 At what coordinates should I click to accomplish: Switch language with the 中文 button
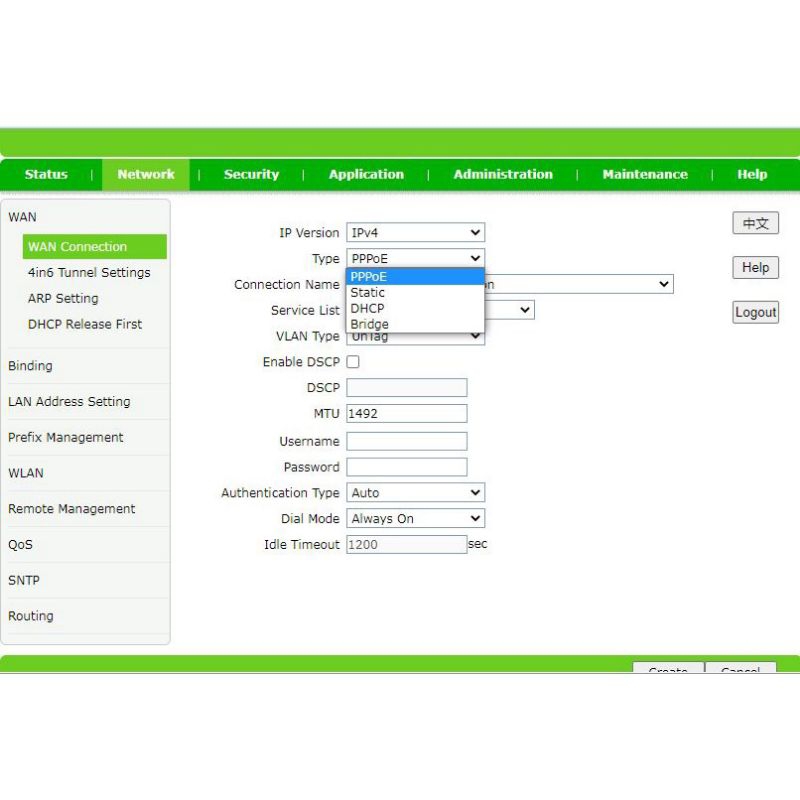(x=755, y=224)
